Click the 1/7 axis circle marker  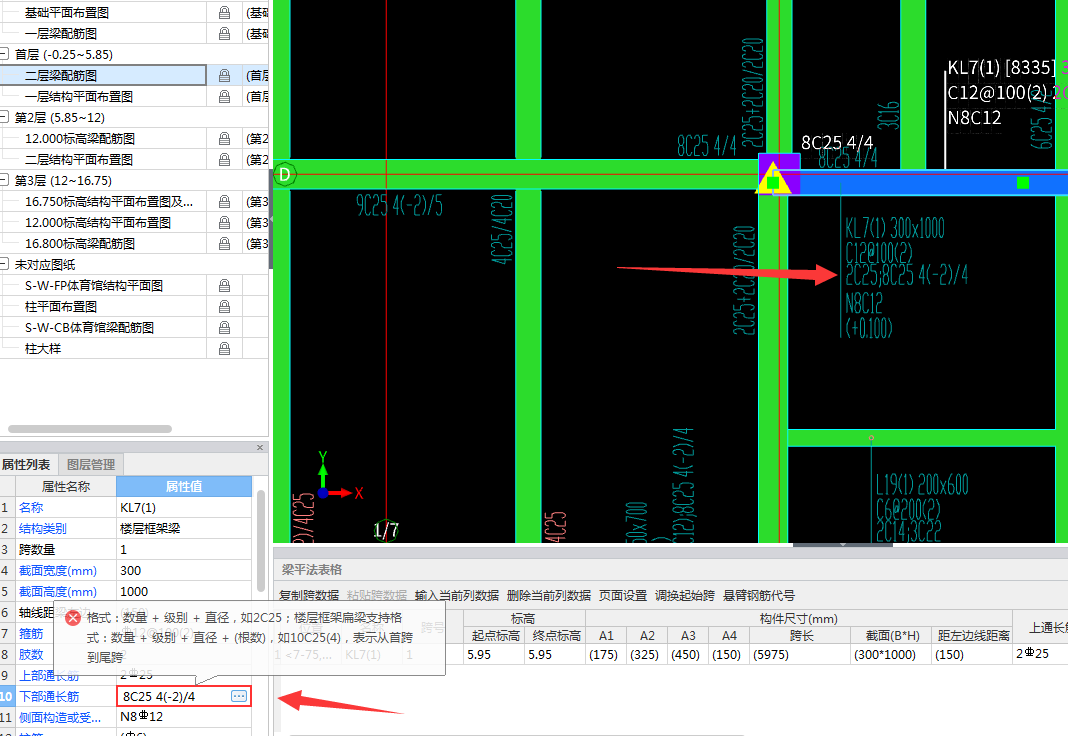(386, 530)
